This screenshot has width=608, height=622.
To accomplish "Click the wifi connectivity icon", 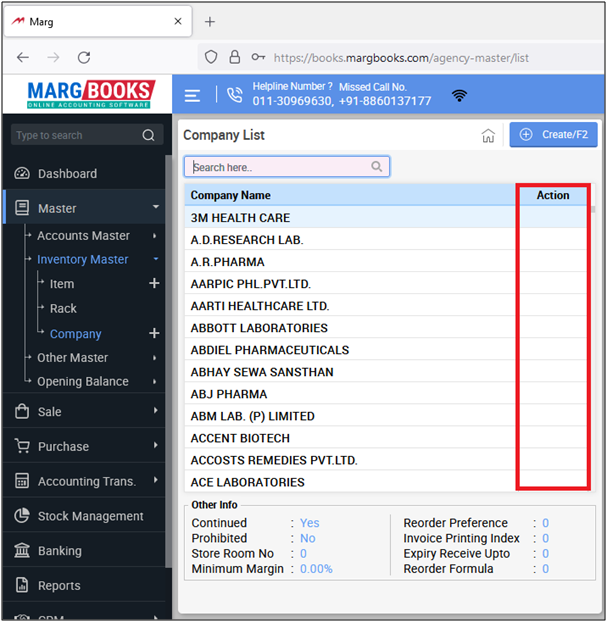I will [459, 95].
